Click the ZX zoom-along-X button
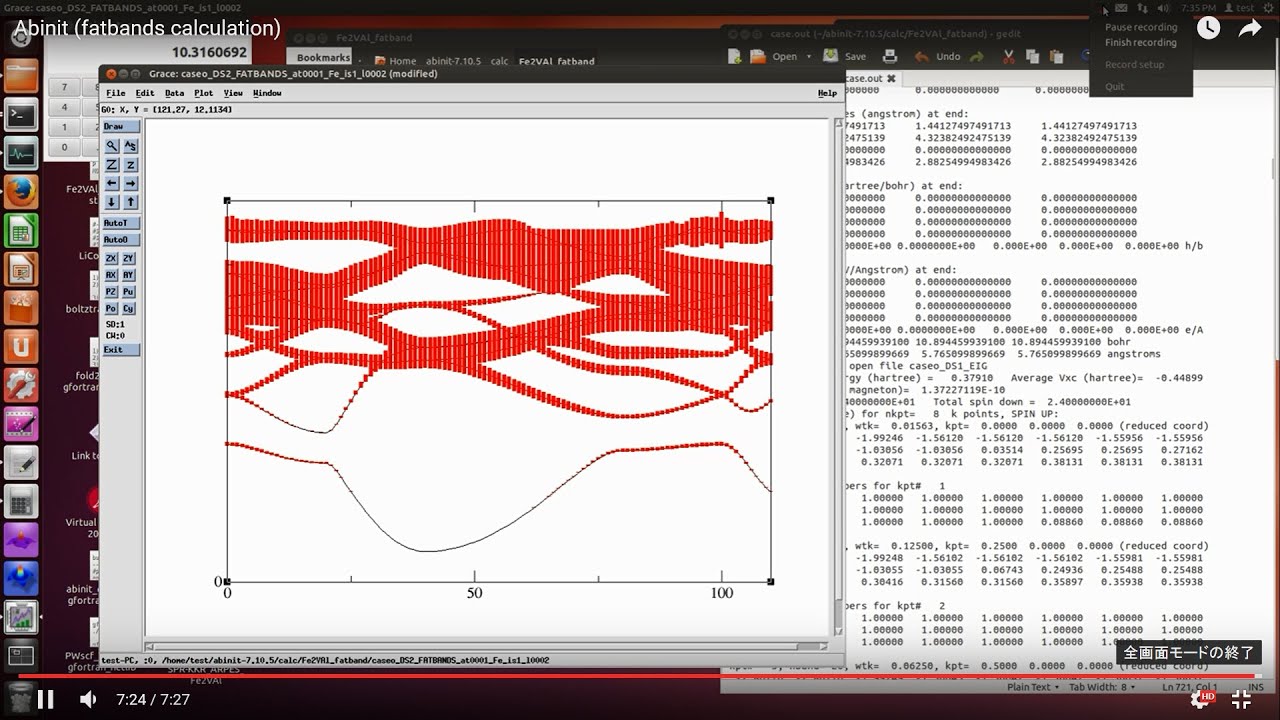 pos(111,258)
